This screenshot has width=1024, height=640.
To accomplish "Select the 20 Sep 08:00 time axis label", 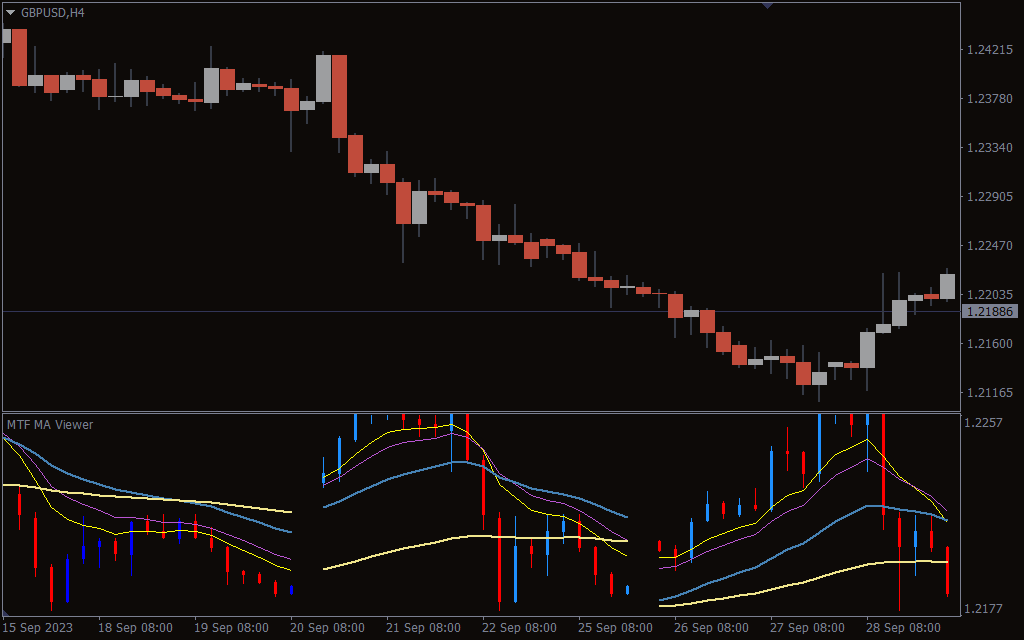I will [x=327, y=628].
